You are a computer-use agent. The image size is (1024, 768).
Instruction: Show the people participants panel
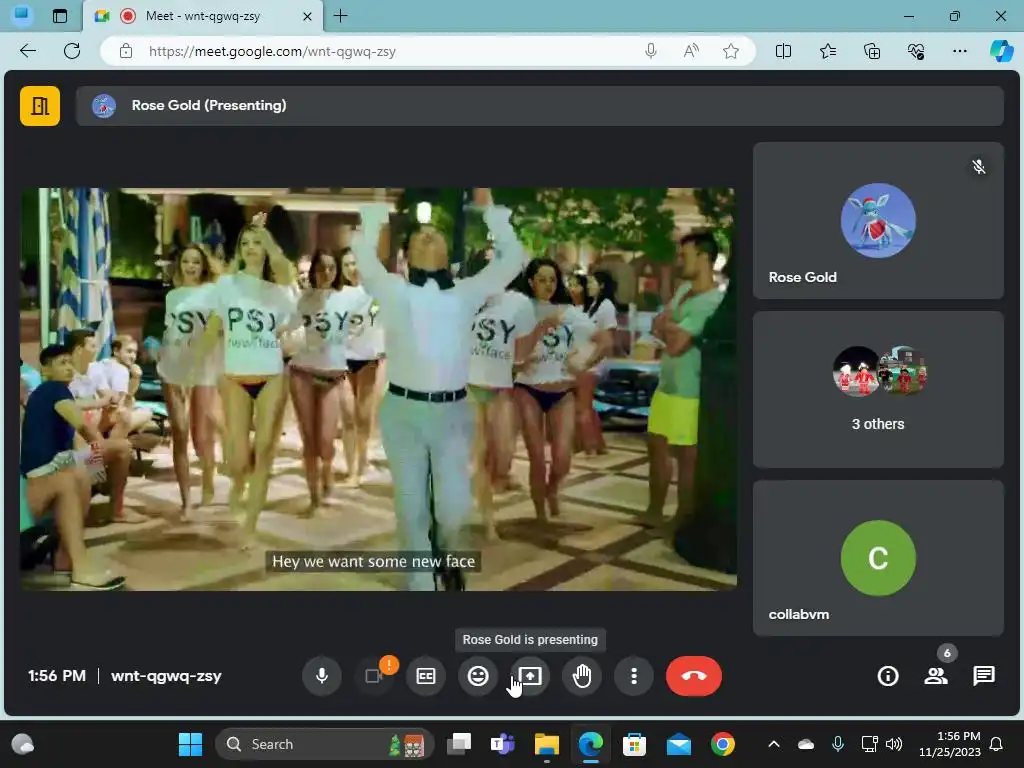pos(936,676)
